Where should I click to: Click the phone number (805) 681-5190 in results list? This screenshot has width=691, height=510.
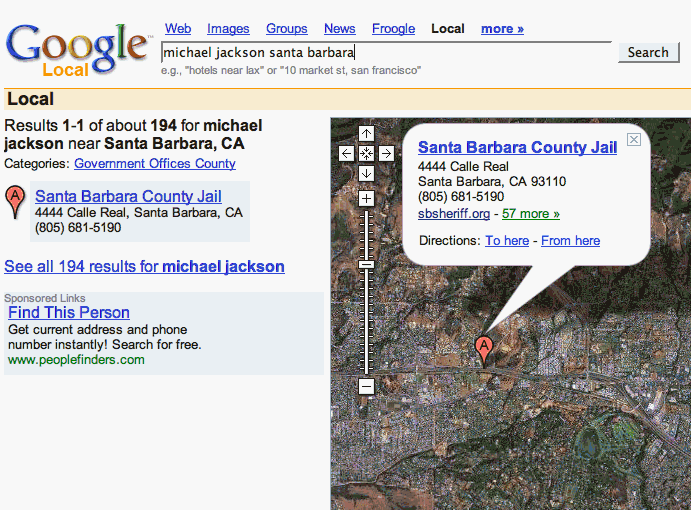pos(78,227)
